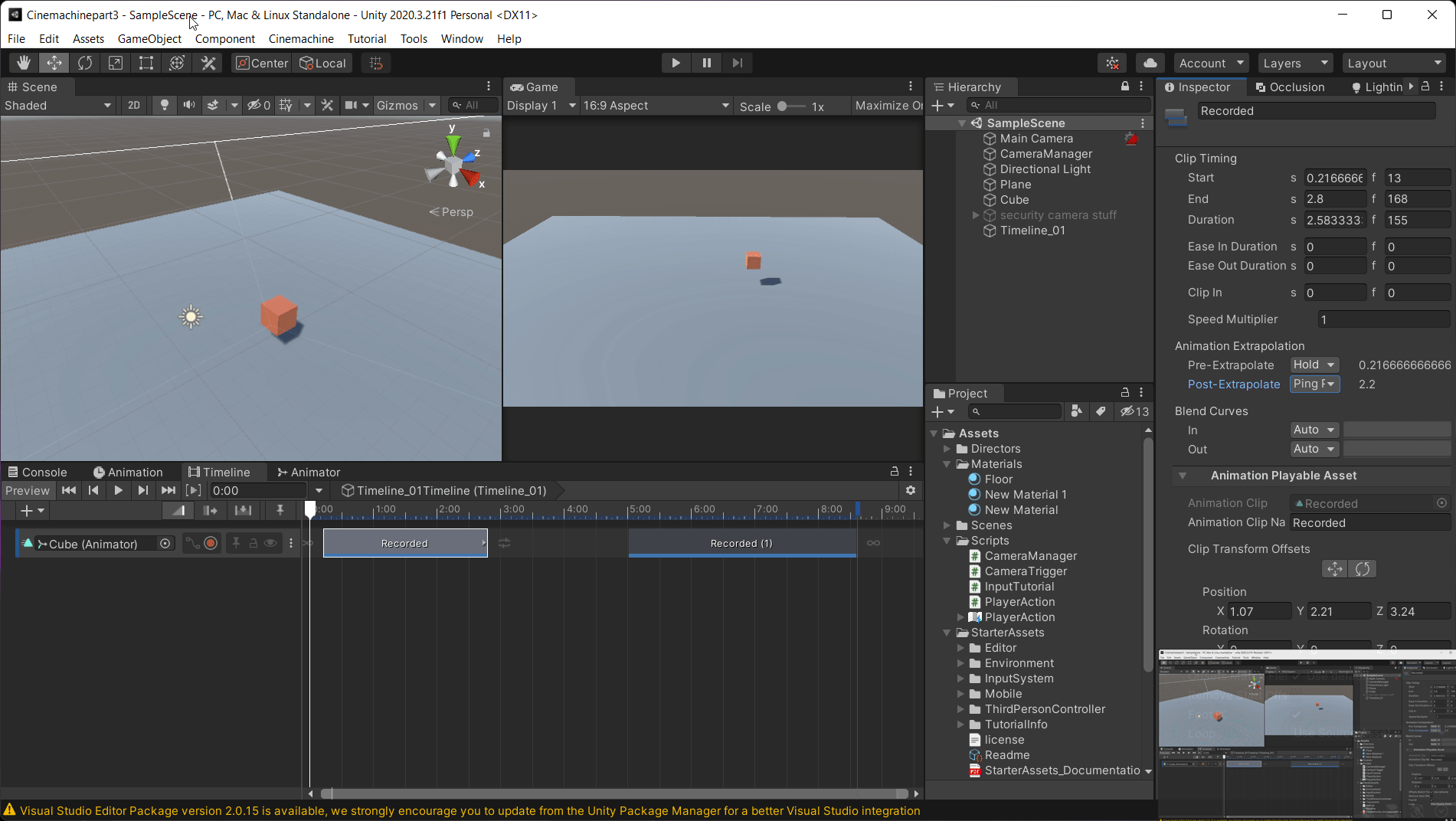The image size is (1456, 821).
Task: Select the Rect transform tool
Action: tap(146, 63)
